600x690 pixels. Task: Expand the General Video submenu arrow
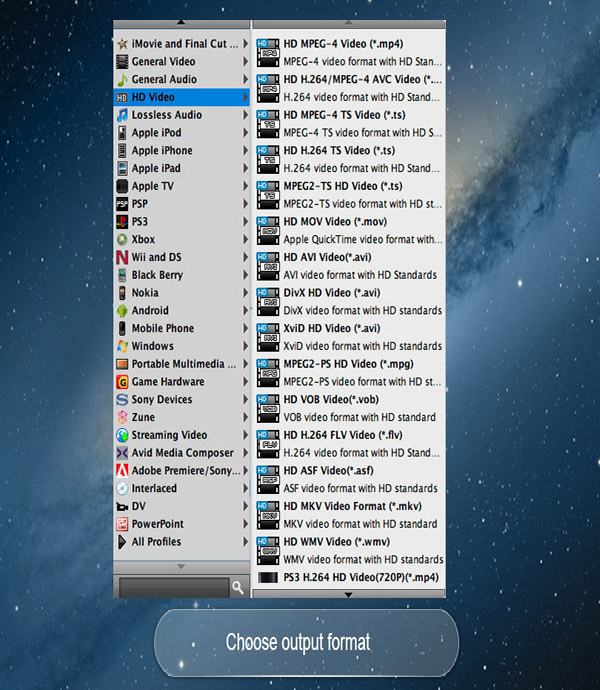(x=246, y=62)
